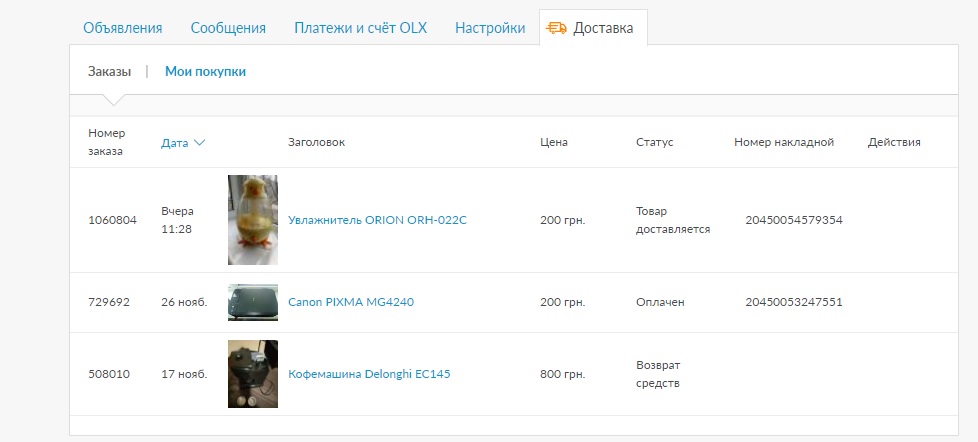Open the Canon PIXMA printer thumbnail
Screen dimensions: 978x442
point(253,302)
